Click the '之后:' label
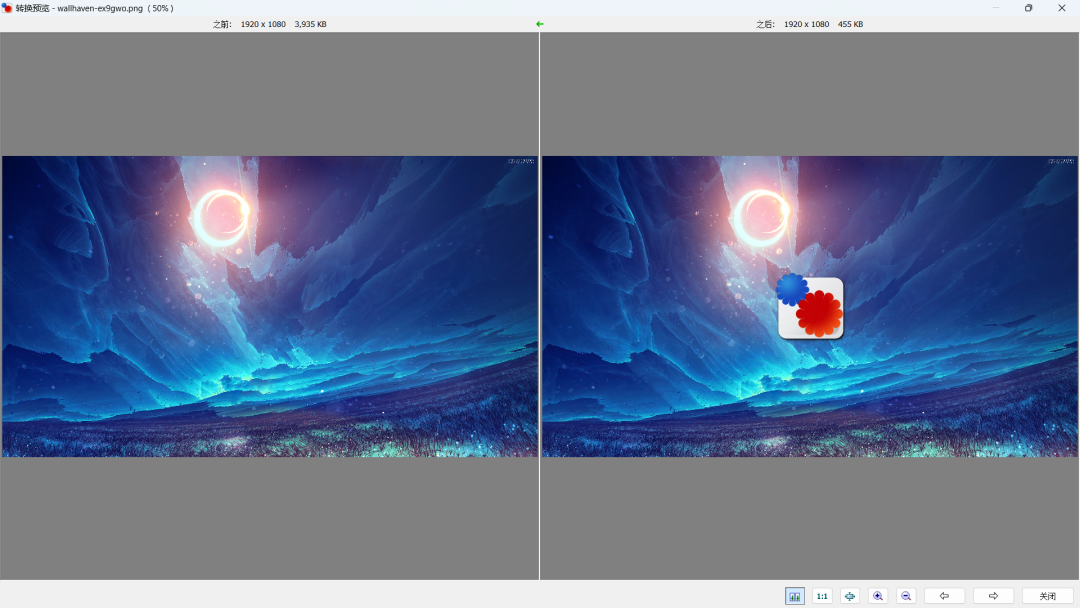Image resolution: width=1080 pixels, height=608 pixels. 765,24
